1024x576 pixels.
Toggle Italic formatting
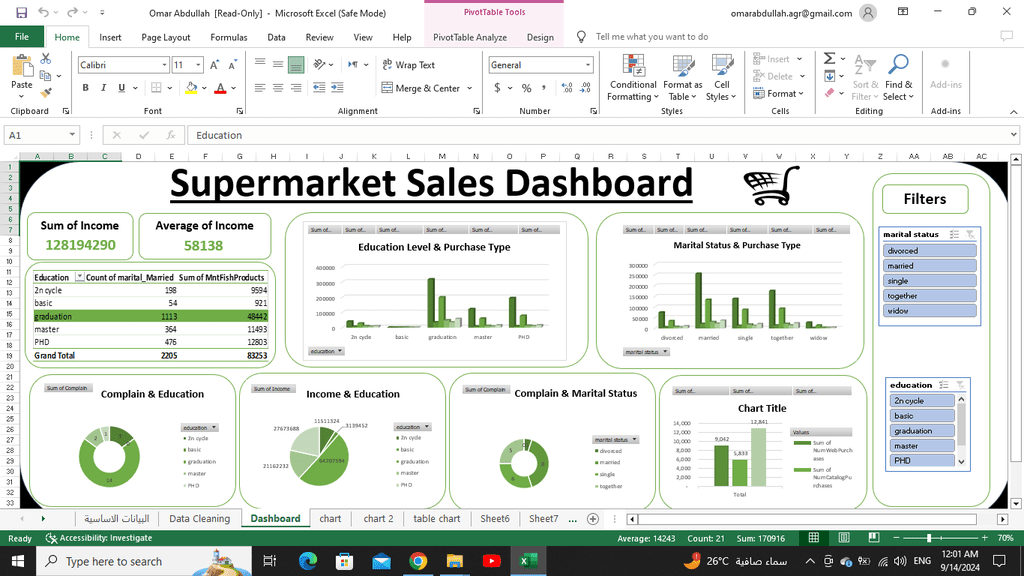pos(103,88)
